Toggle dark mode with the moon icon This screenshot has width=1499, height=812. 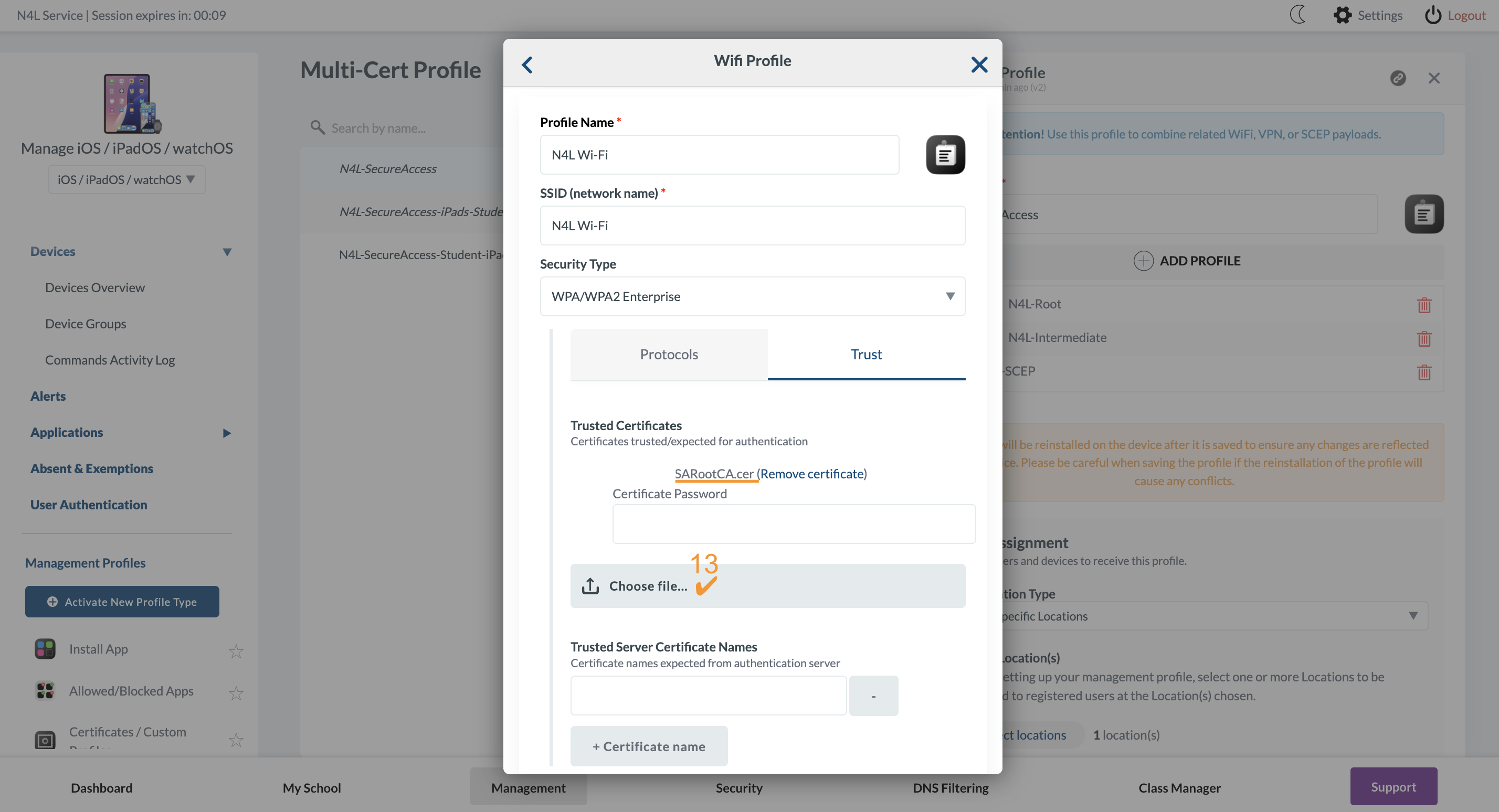click(1297, 15)
